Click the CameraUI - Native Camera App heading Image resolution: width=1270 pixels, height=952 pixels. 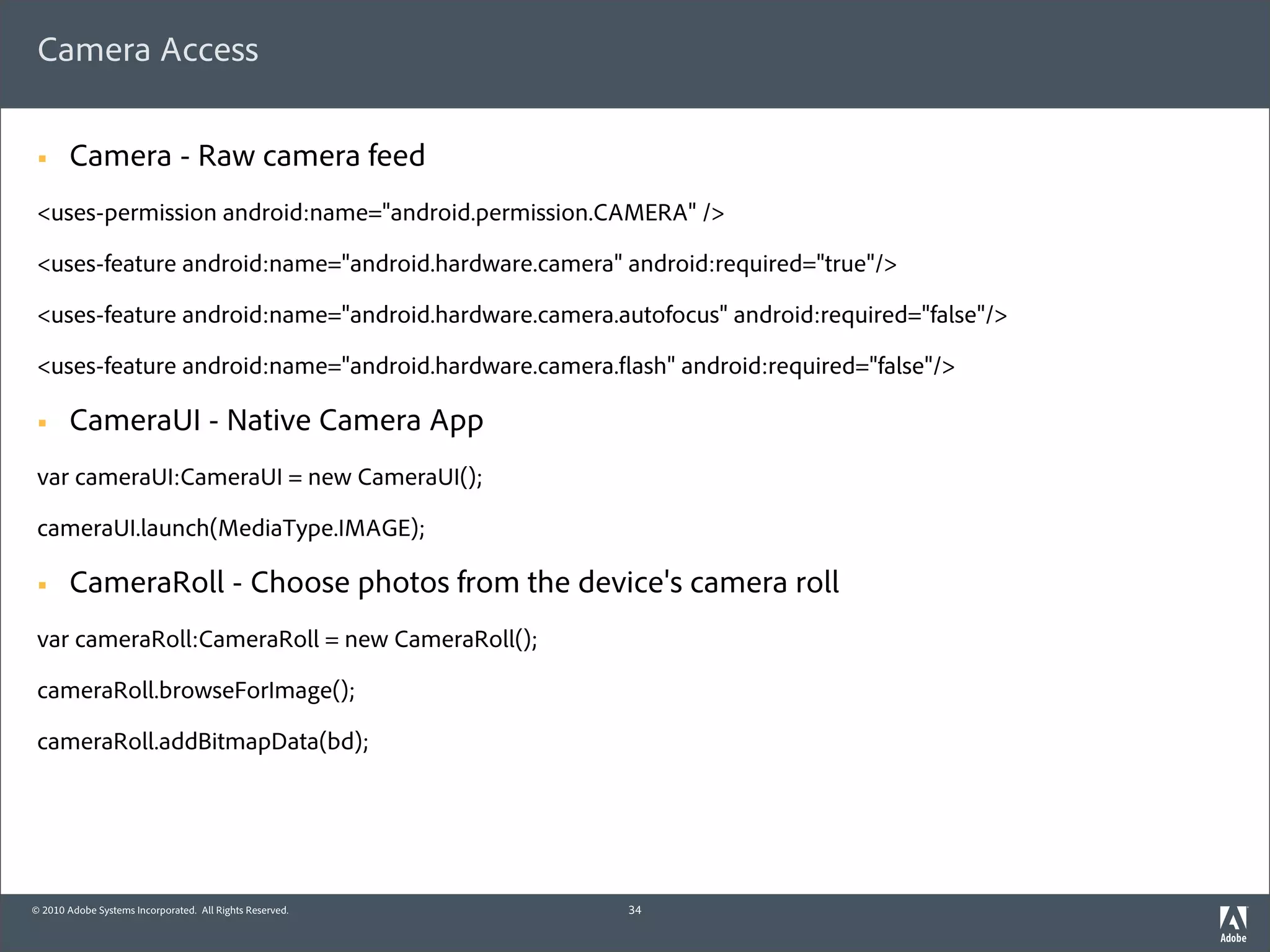[276, 421]
